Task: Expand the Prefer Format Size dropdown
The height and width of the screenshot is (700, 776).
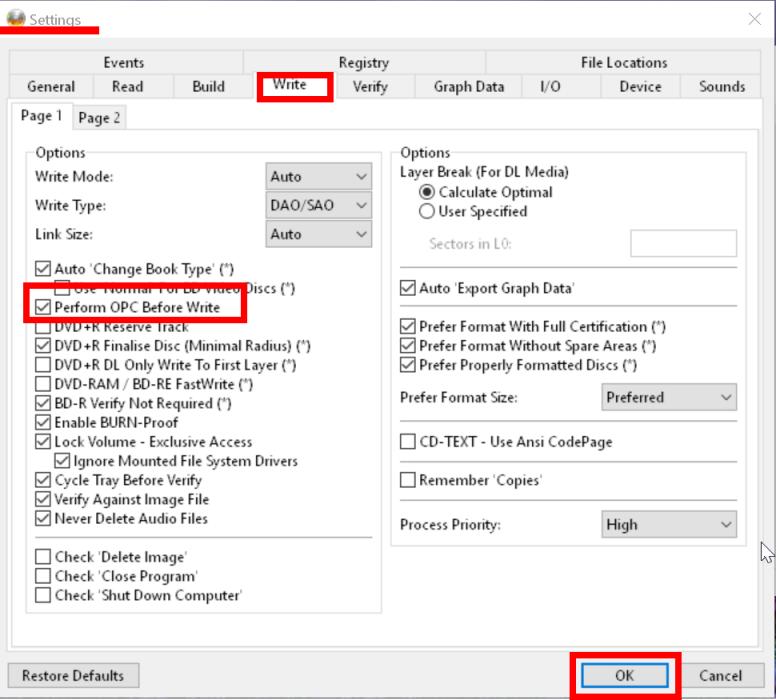Action: coord(669,398)
